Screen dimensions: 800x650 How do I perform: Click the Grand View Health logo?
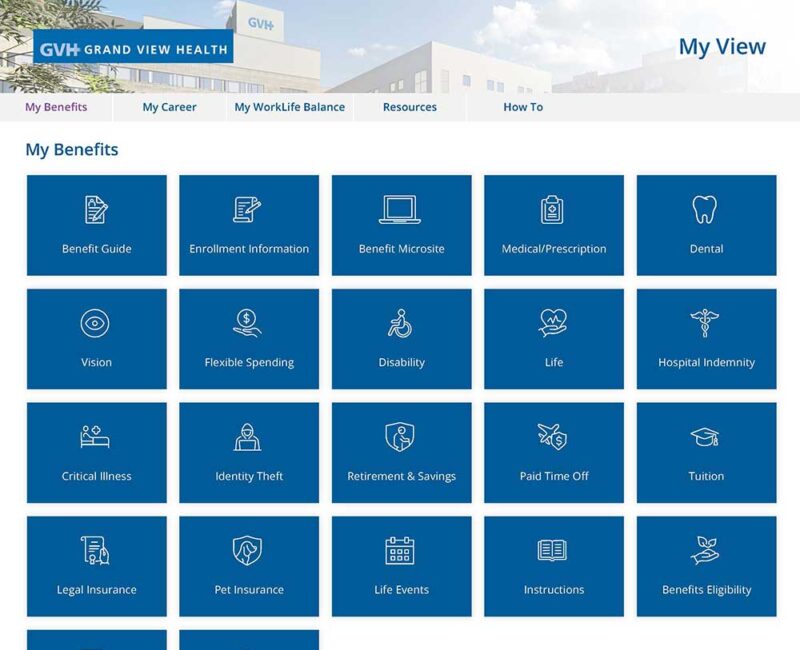pyautogui.click(x=133, y=46)
